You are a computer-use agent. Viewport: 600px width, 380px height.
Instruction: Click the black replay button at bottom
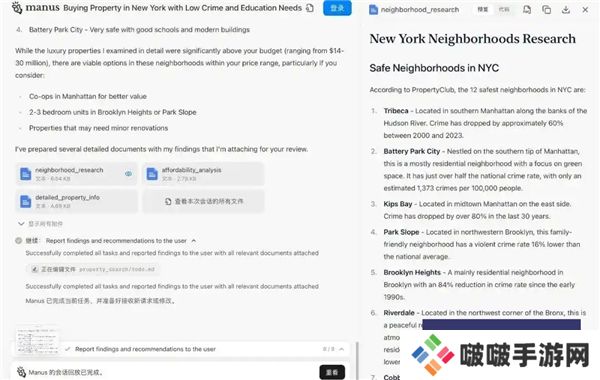332,372
